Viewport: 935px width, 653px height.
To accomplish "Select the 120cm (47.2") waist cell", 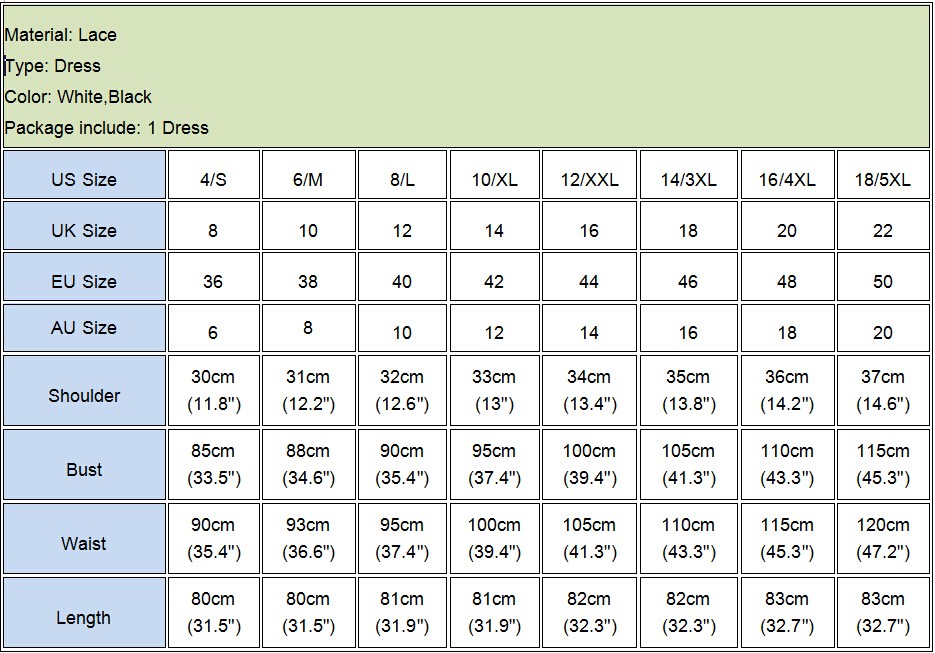I will click(882, 539).
